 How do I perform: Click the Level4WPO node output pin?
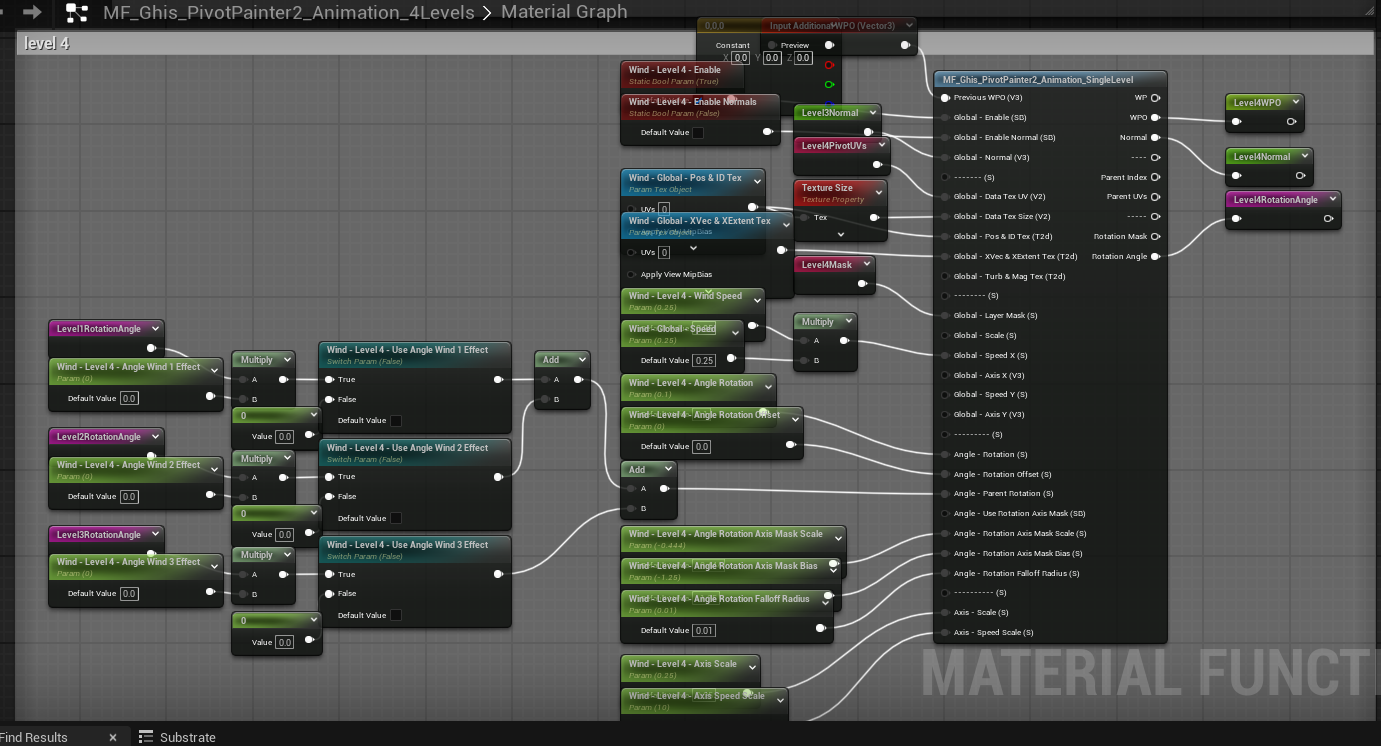pos(1292,122)
